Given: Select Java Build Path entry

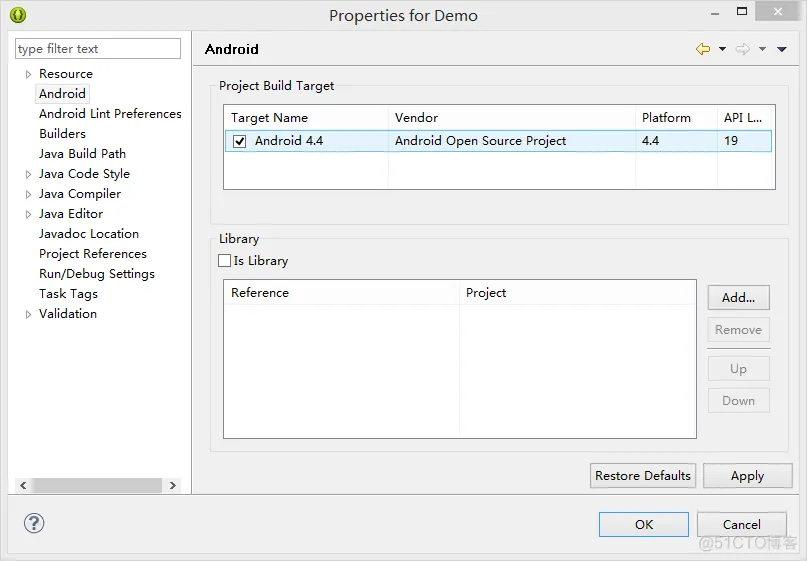Looking at the screenshot, I should [x=82, y=154].
